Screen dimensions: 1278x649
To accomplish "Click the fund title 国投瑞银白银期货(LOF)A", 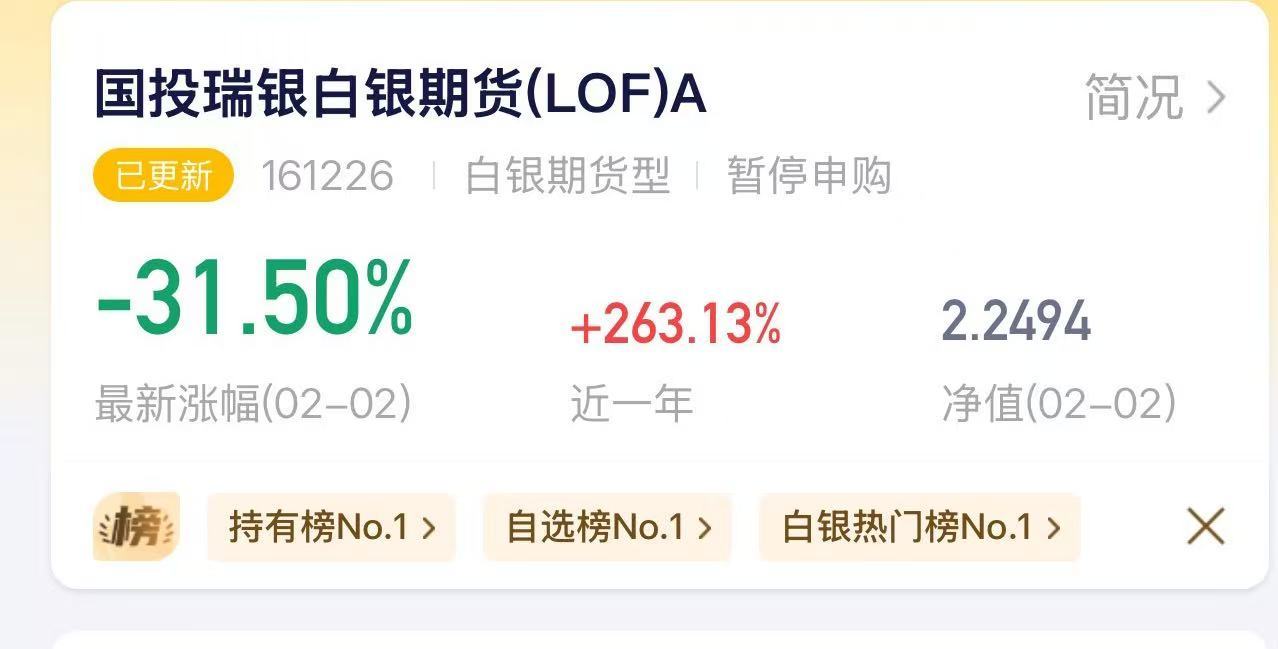I will coord(400,95).
